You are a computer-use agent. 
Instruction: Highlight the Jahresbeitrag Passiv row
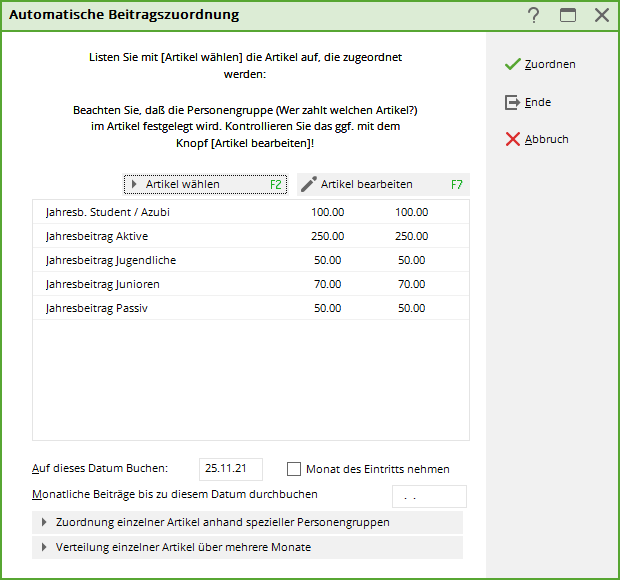pyautogui.click(x=96, y=308)
